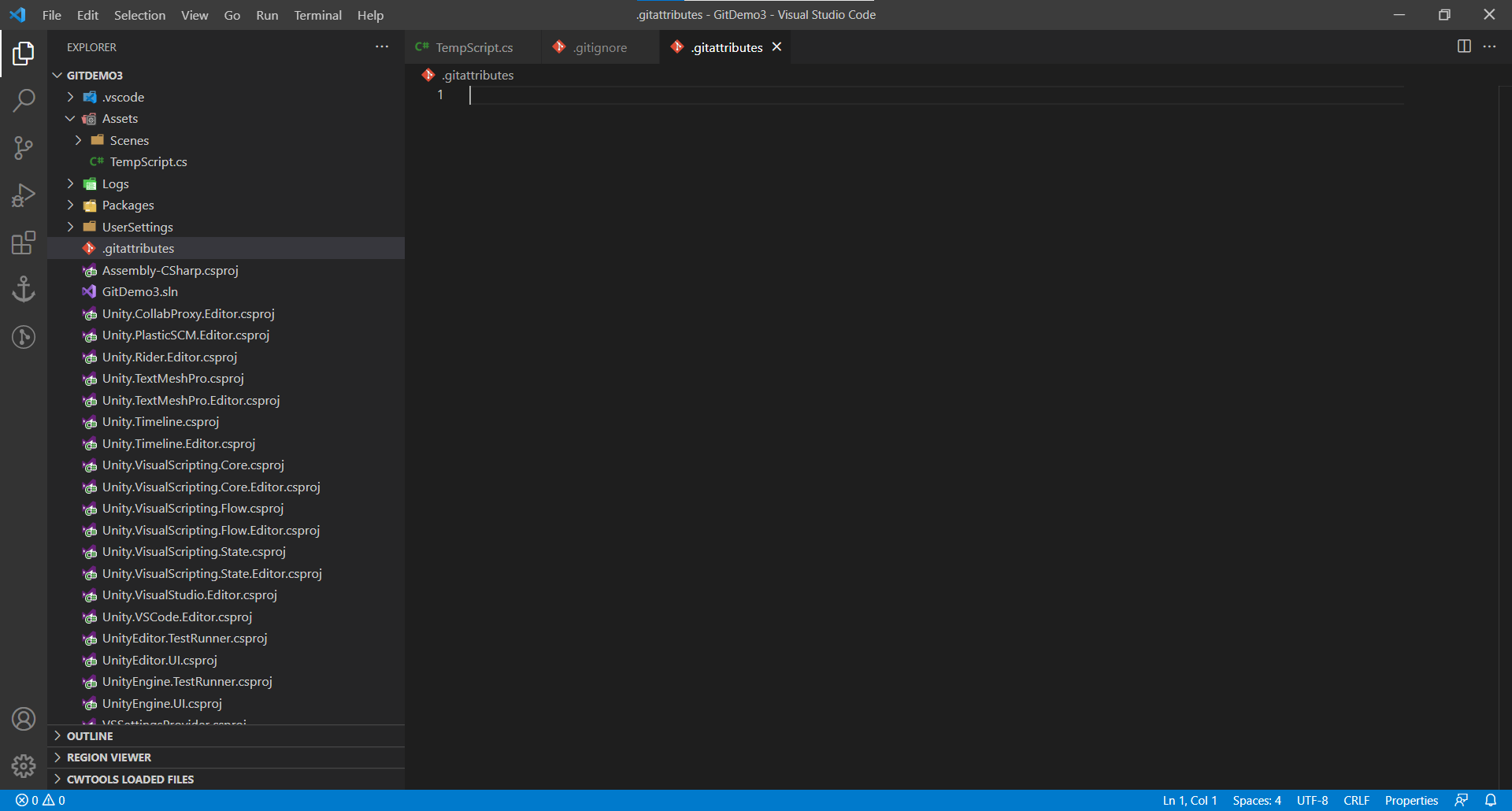
Task: Open the Explorer view in activity bar
Action: point(24,54)
